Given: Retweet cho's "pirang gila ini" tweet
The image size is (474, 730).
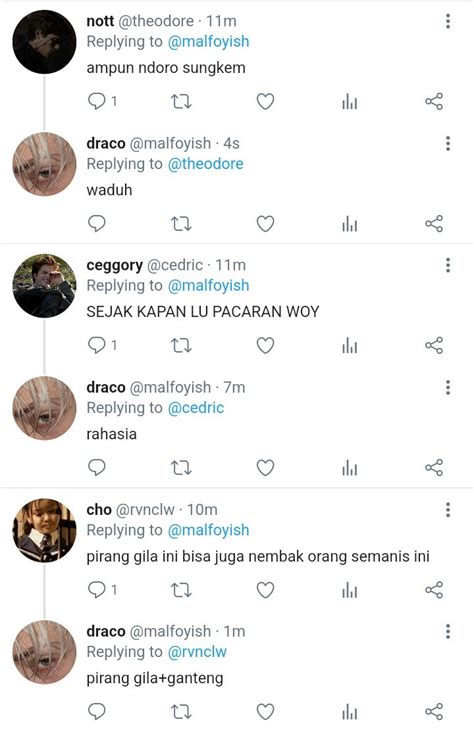Looking at the screenshot, I should pyautogui.click(x=181, y=590).
